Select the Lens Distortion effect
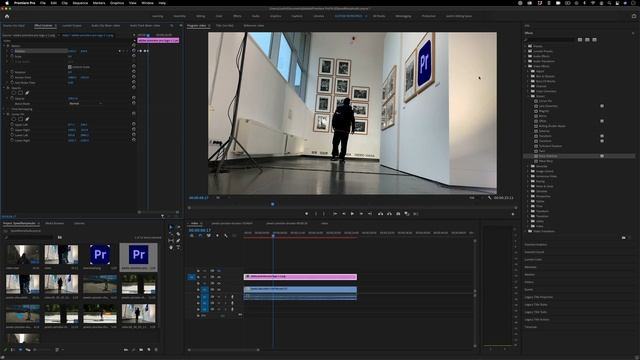Image resolution: width=640 pixels, height=360 pixels. coord(548,106)
